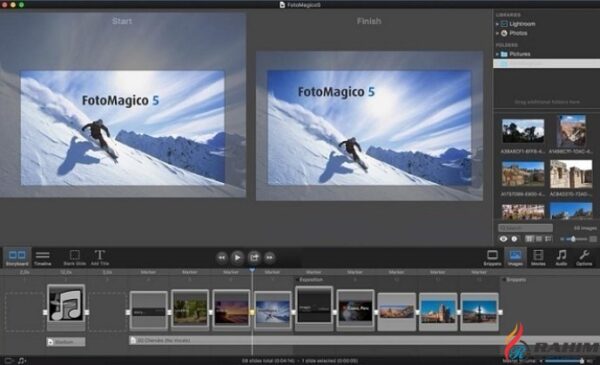Screen dimensions: 600x365
Task: Click the playhead marker on the ruler
Action: coord(252,270)
